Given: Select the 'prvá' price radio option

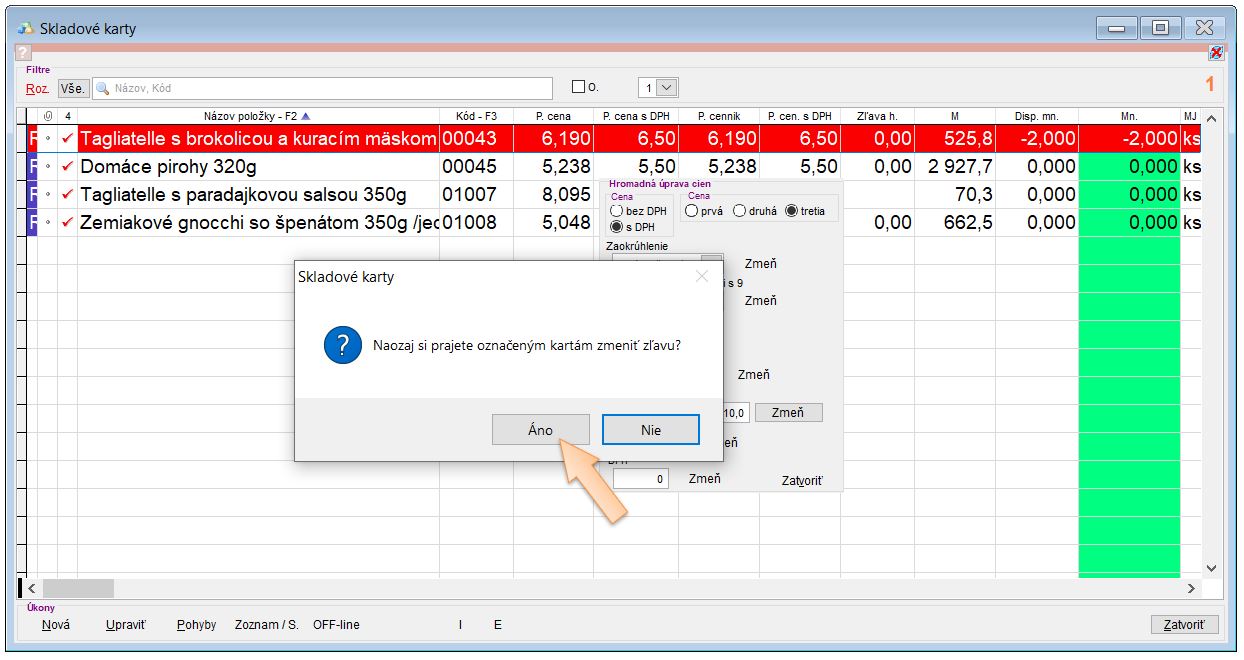Looking at the screenshot, I should click(692, 211).
